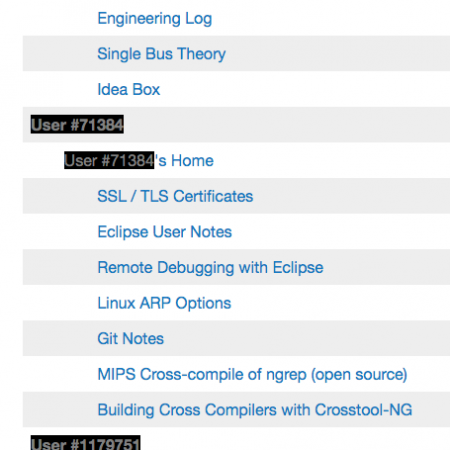View the page about TLS certificates
Screen dimensions: 450x450
175,196
